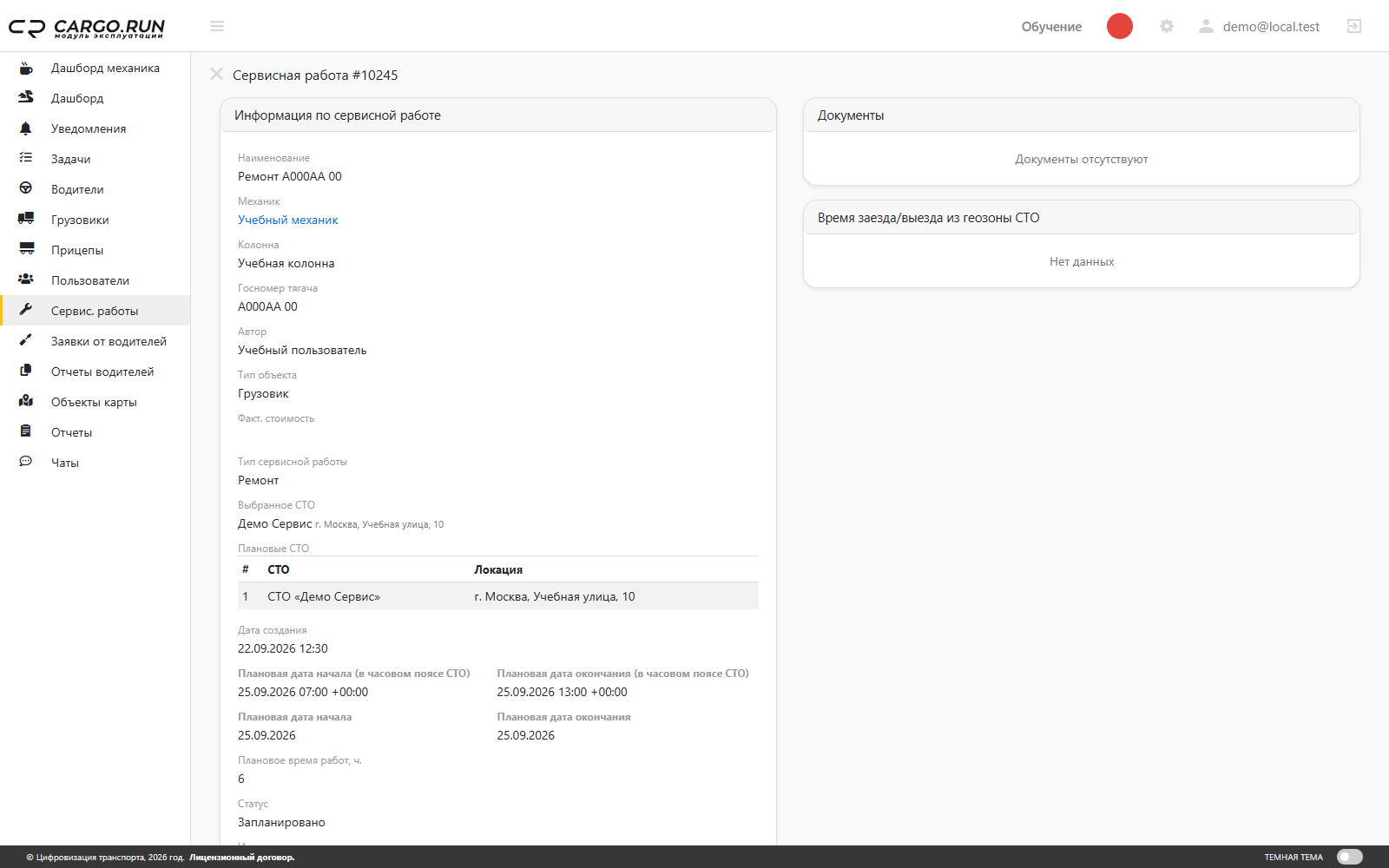
Task: Open the Учебный механик link
Action: [x=288, y=220]
